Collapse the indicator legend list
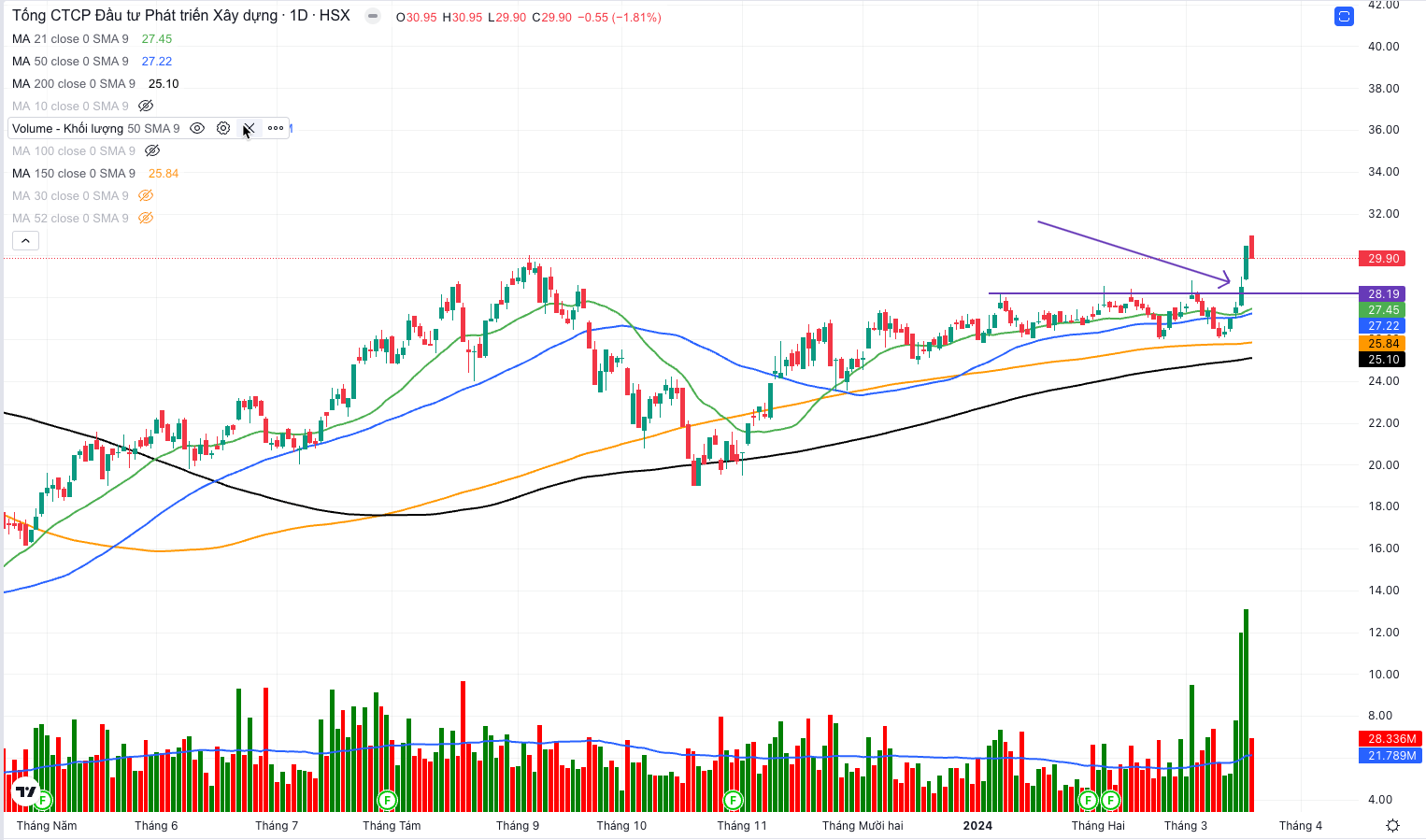Image resolution: width=1426 pixels, height=840 pixels. pos(25,241)
